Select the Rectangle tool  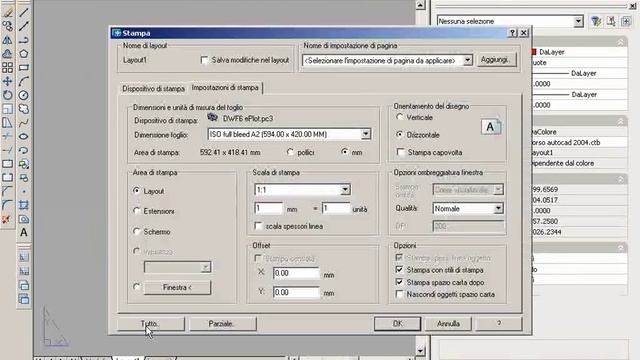coord(24,67)
